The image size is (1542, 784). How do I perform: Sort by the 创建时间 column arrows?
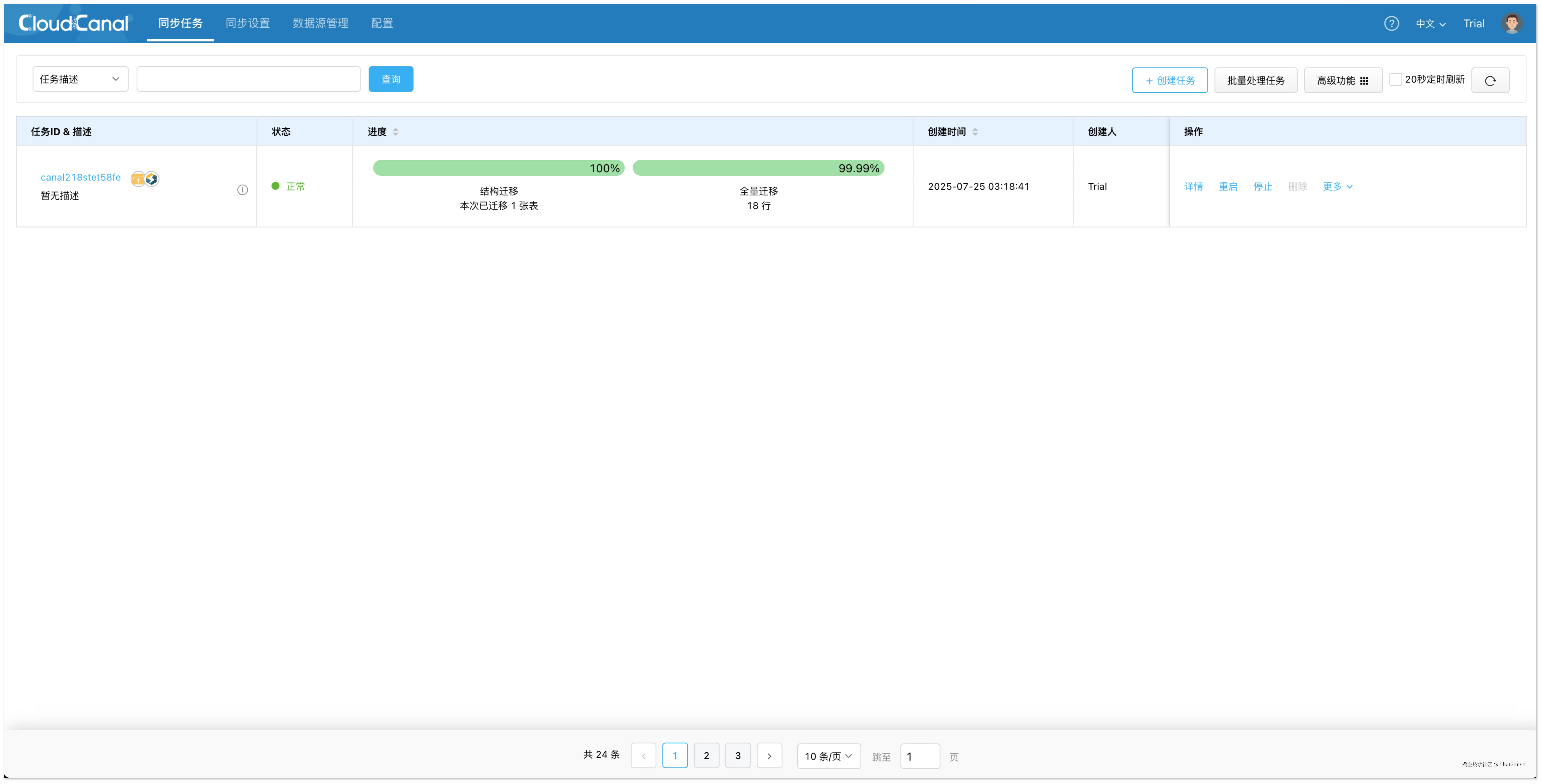click(x=975, y=132)
